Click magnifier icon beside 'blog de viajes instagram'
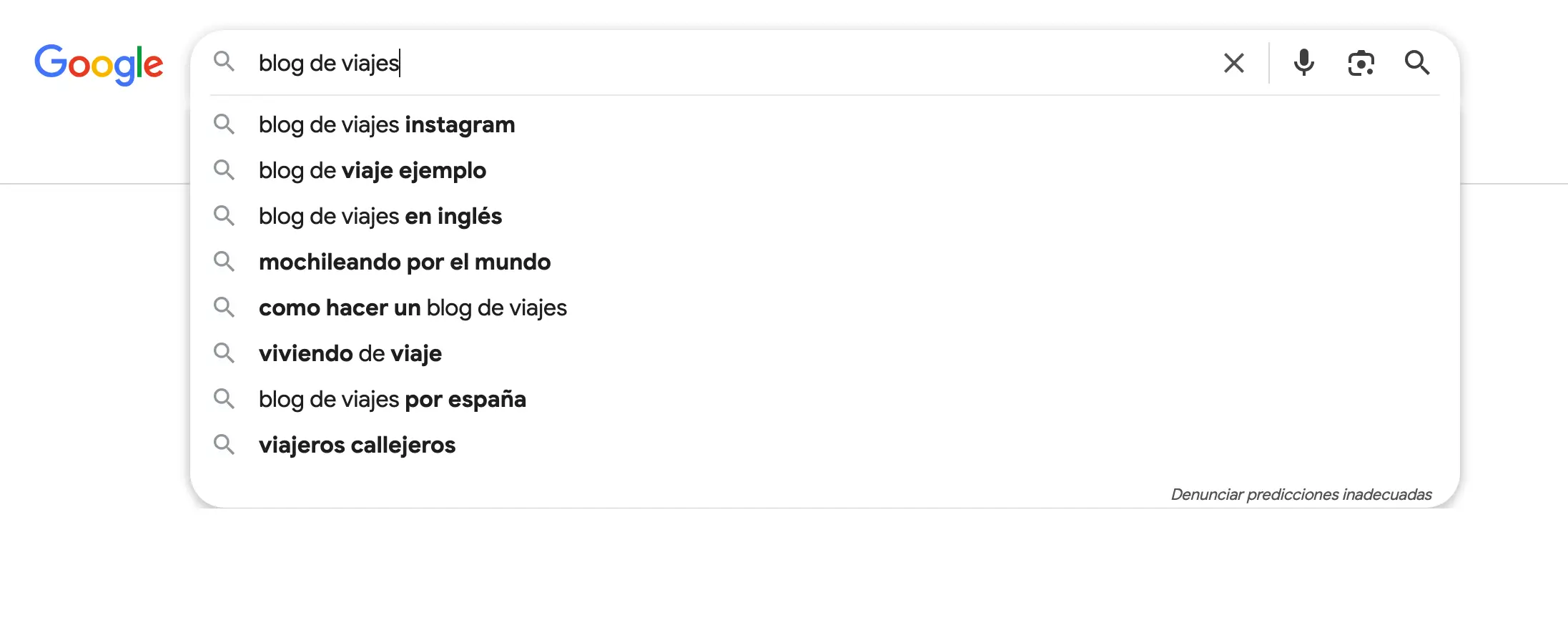The width and height of the screenshot is (1568, 625). pyautogui.click(x=225, y=124)
